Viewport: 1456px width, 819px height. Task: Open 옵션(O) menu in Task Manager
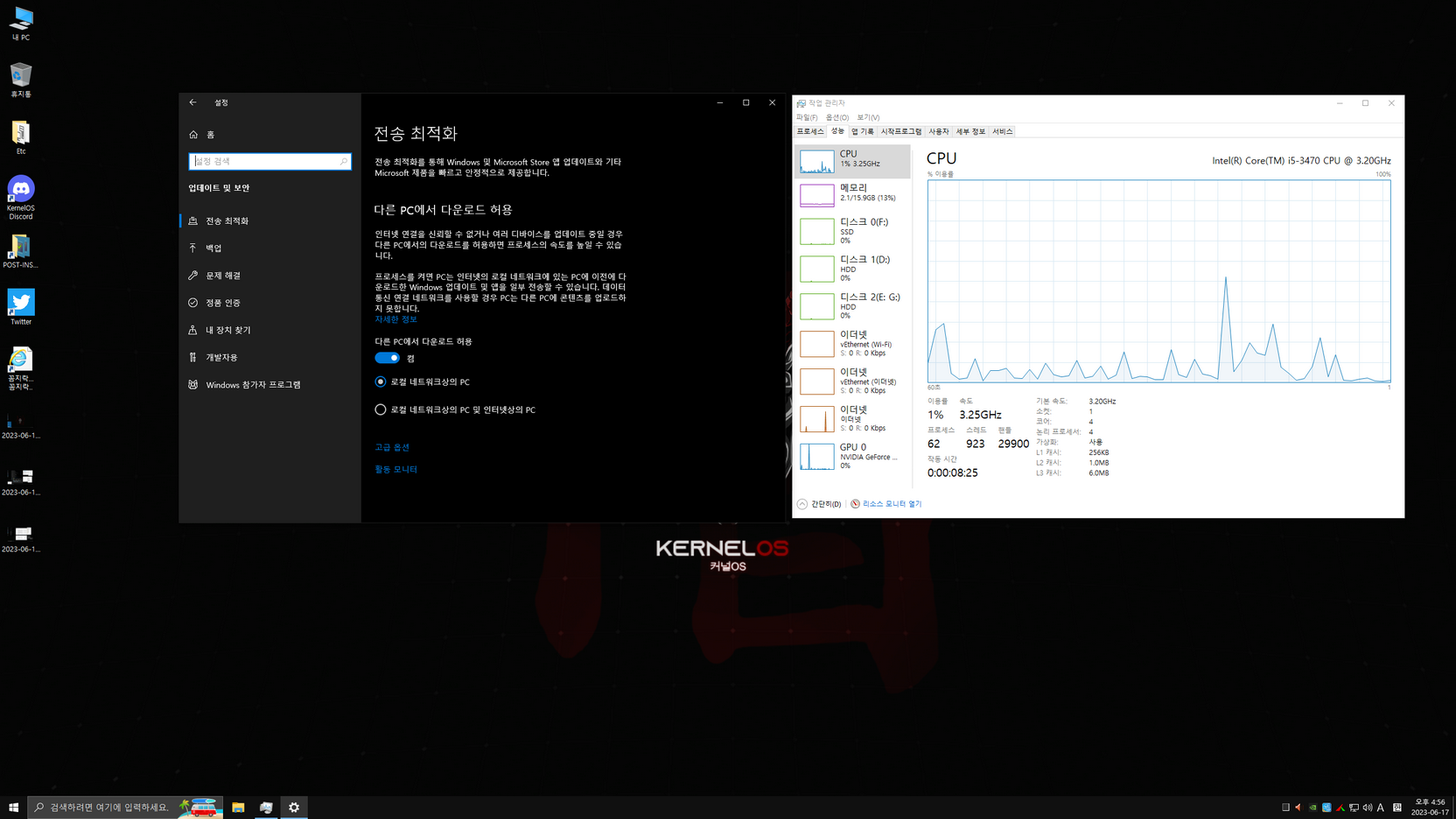837,117
